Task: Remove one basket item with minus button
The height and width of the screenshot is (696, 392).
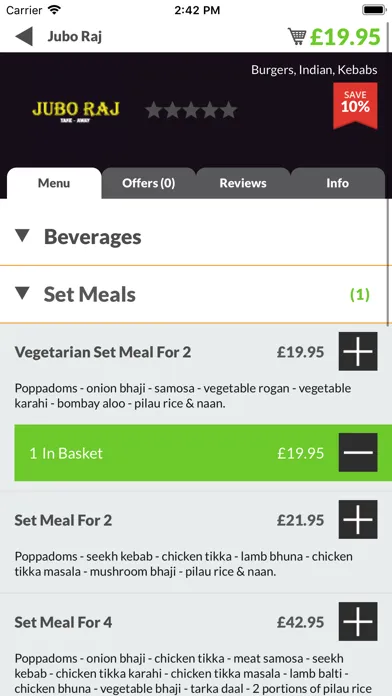Action: [358, 452]
